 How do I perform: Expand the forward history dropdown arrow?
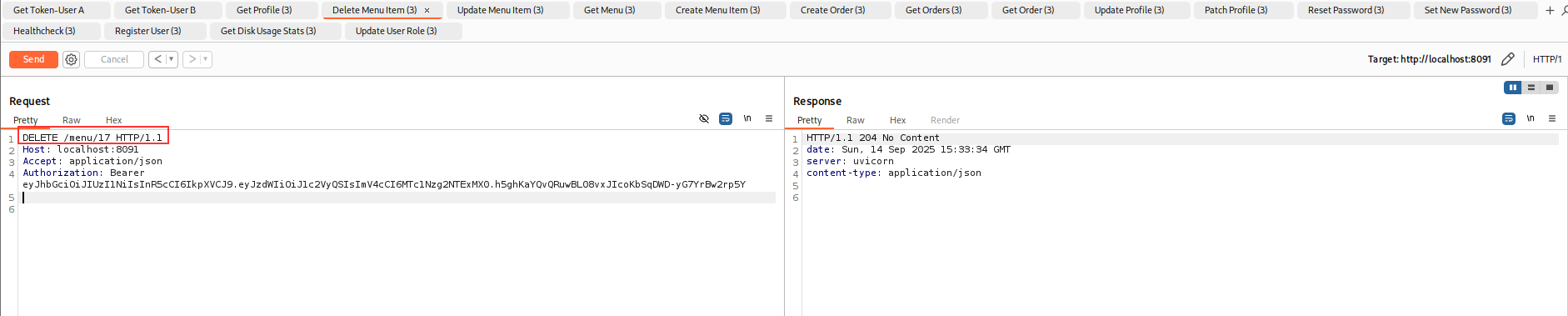point(206,59)
